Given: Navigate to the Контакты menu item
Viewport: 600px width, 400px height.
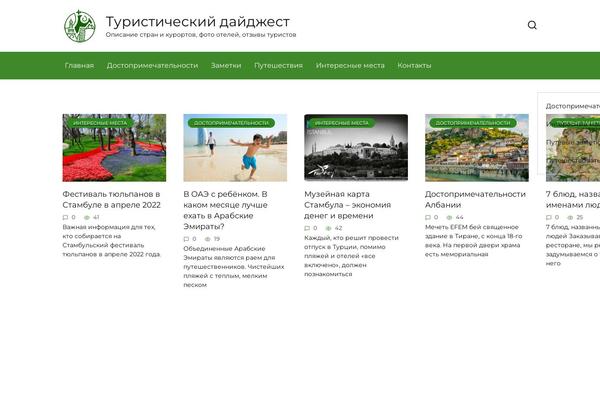Looking at the screenshot, I should tap(414, 65).
